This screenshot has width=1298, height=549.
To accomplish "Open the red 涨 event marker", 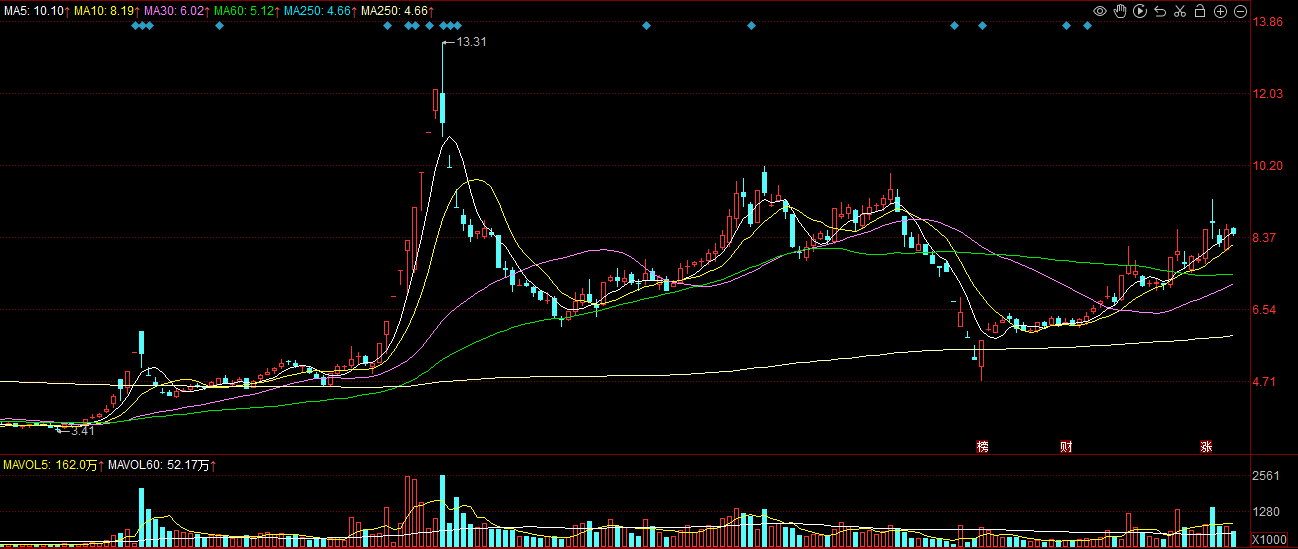I will (x=1207, y=447).
